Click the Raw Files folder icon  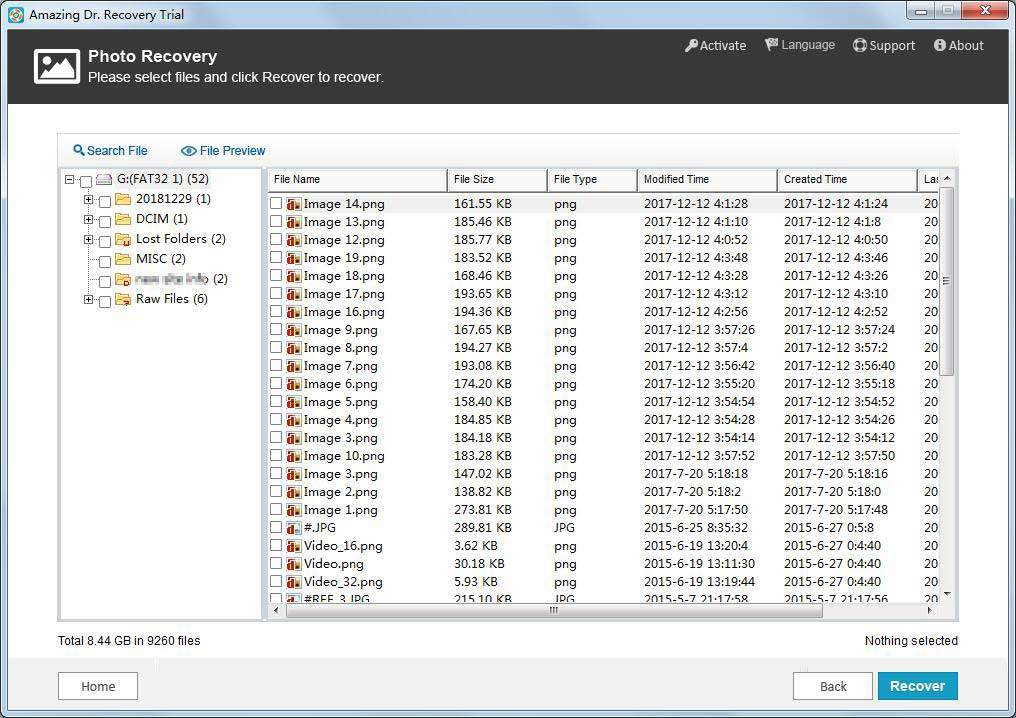(123, 299)
